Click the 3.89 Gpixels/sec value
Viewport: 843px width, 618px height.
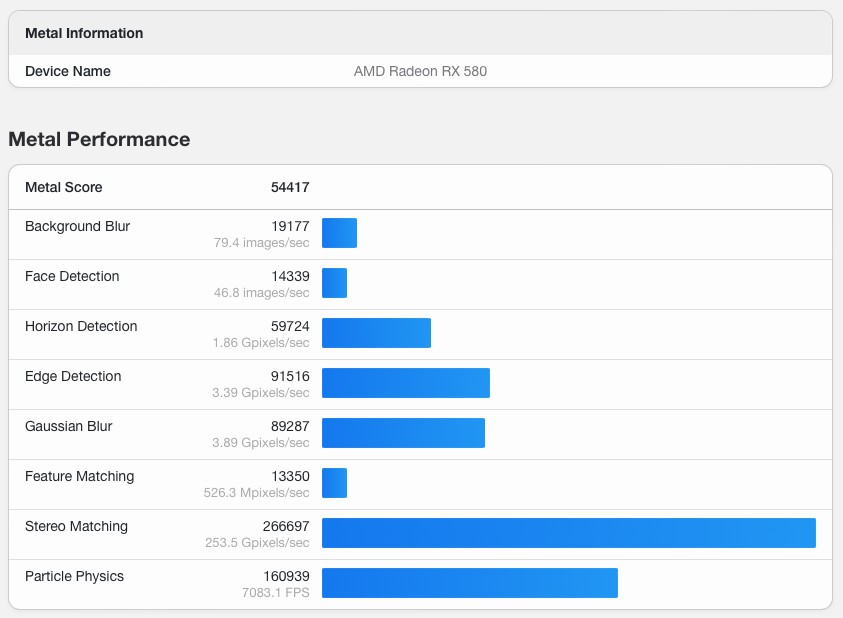point(261,443)
